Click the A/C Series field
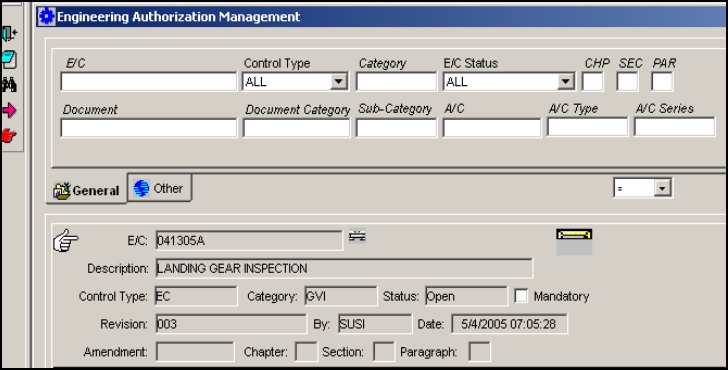The height and width of the screenshot is (370, 728). pyautogui.click(x=675, y=127)
